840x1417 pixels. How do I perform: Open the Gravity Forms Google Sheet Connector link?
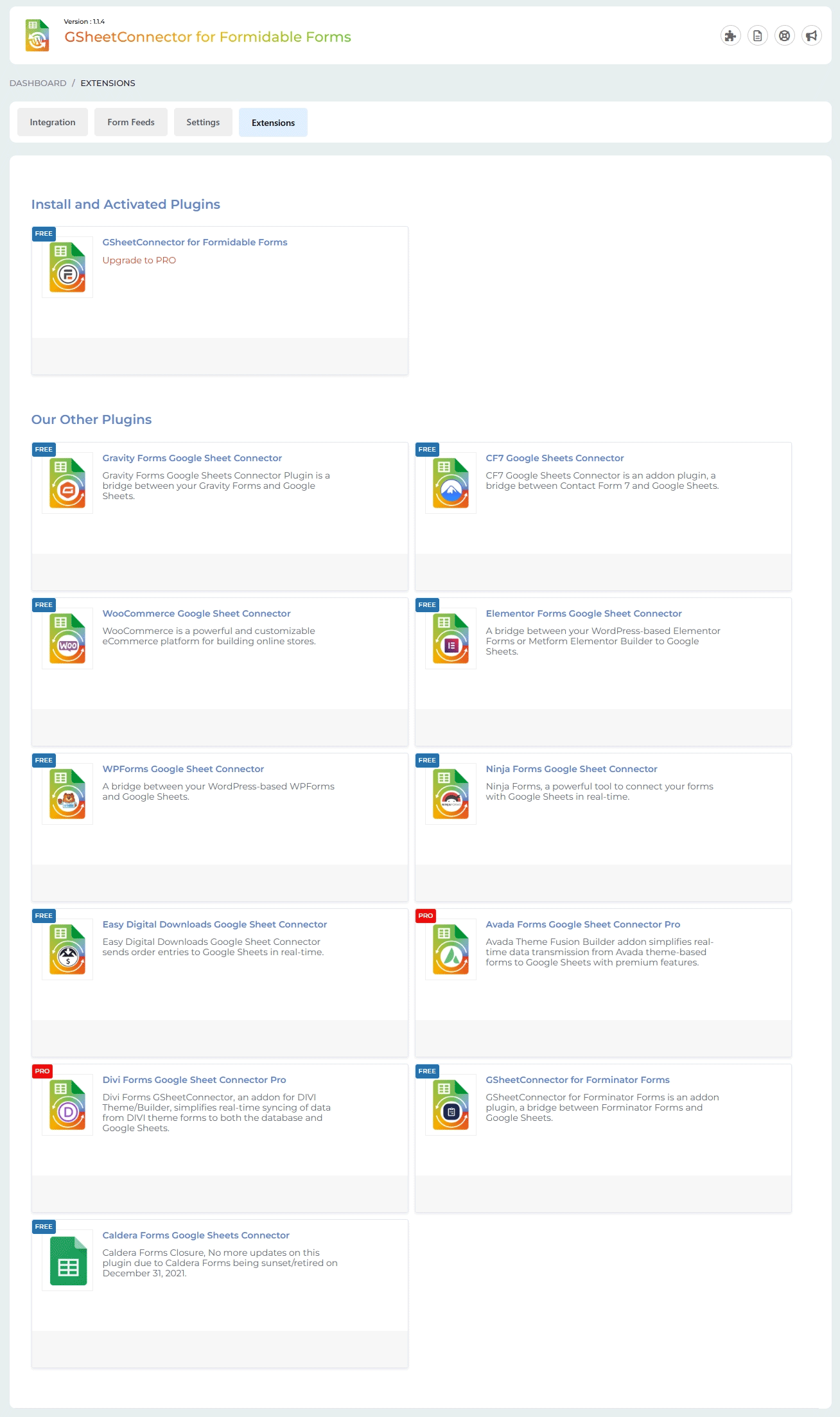pos(192,458)
